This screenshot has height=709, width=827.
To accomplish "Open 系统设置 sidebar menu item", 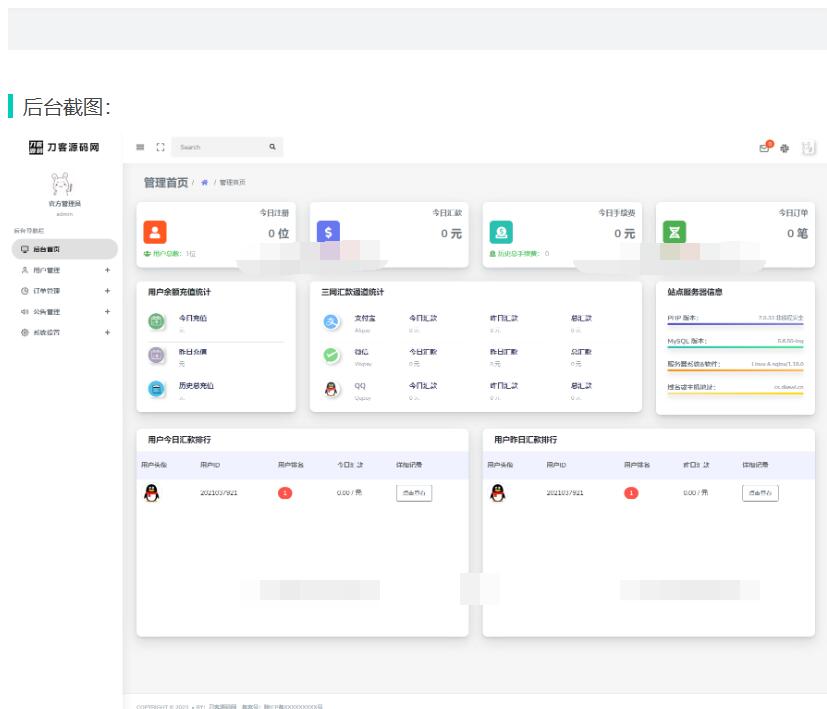I will pyautogui.click(x=47, y=332).
